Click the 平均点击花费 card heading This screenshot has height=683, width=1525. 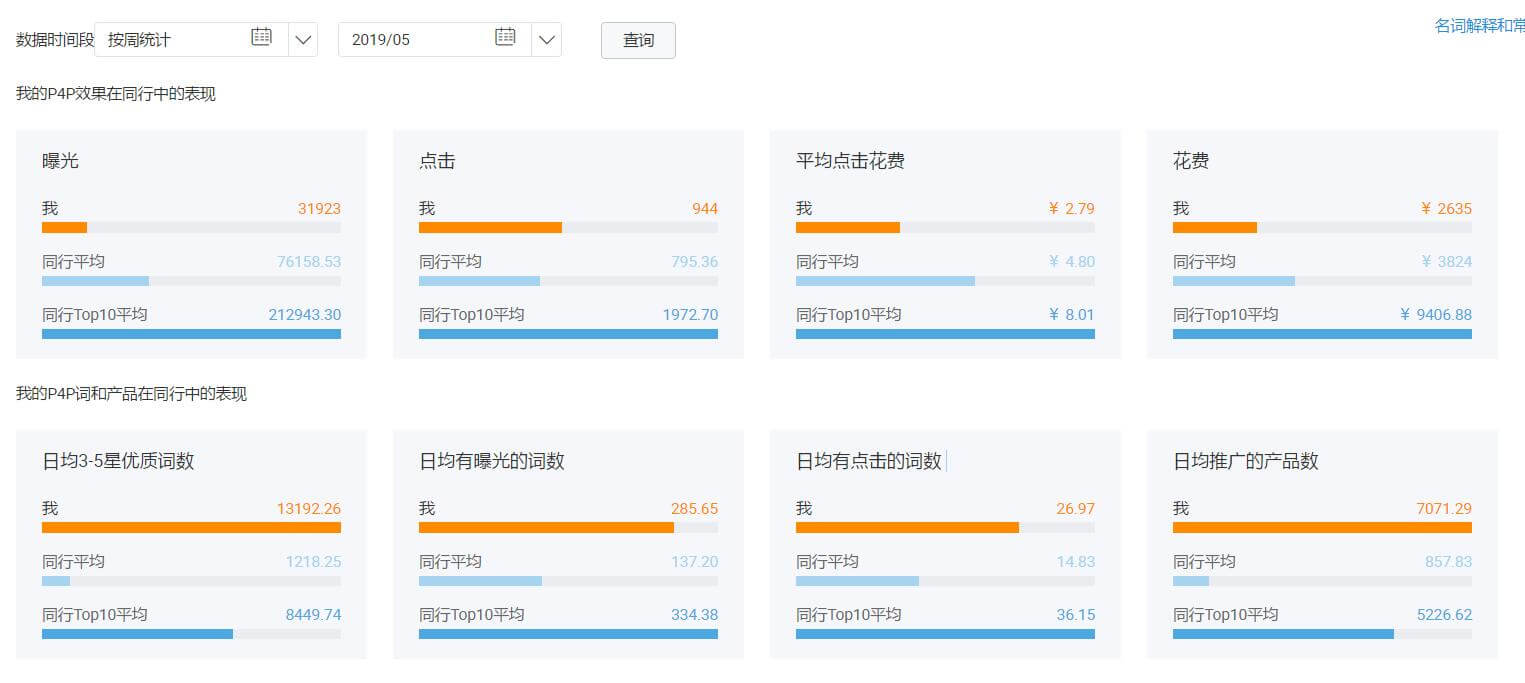point(850,161)
